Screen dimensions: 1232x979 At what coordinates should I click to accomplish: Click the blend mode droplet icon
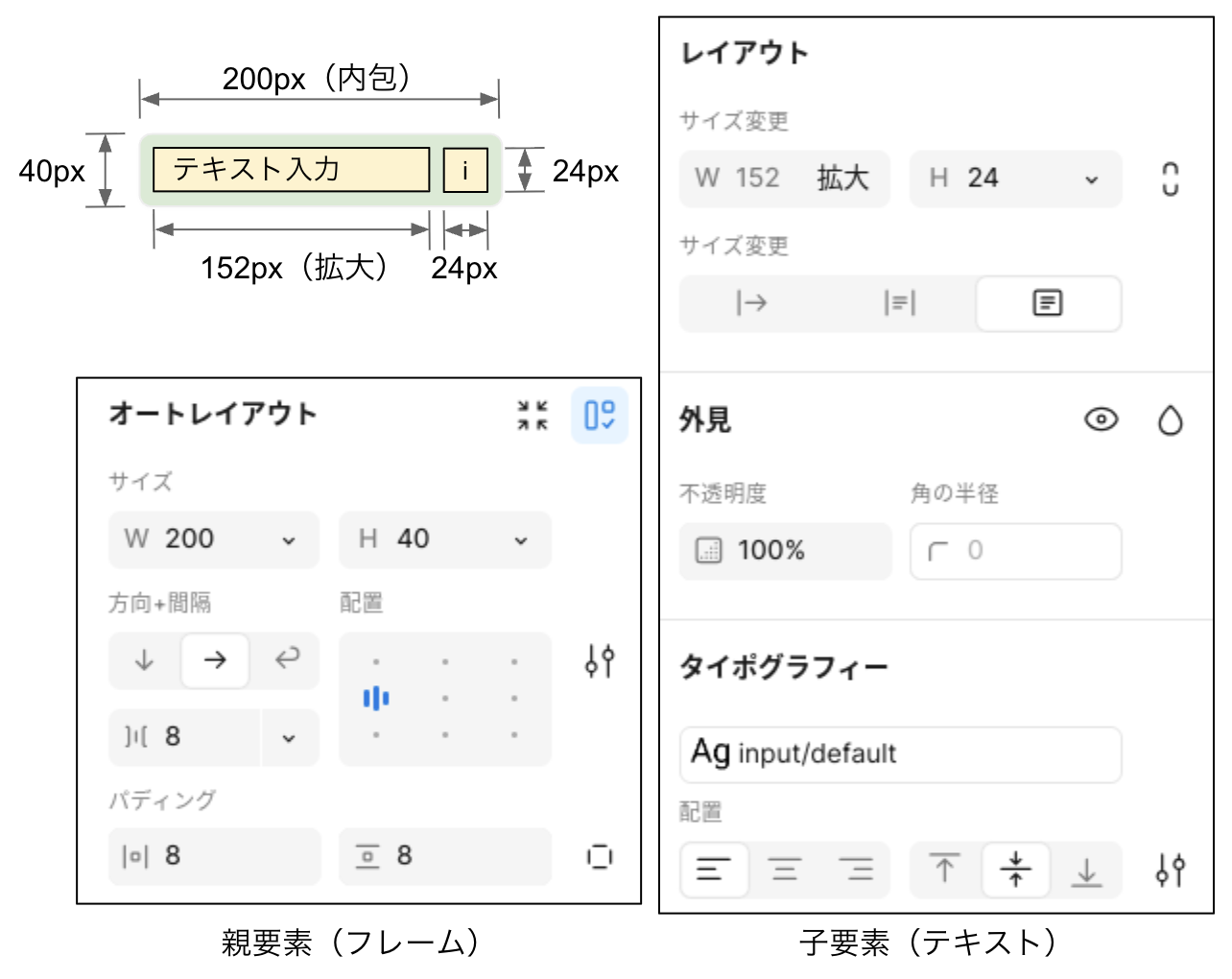pos(1170,420)
